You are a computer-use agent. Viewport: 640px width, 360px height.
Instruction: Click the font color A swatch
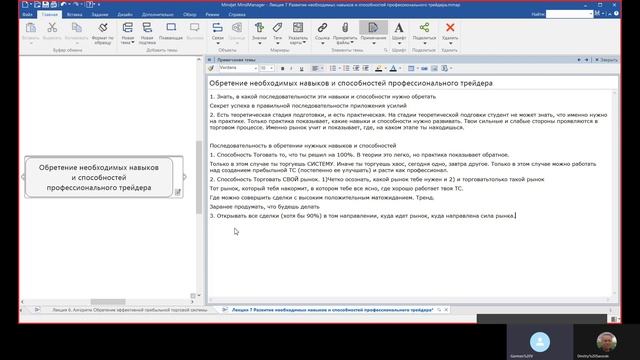point(393,69)
